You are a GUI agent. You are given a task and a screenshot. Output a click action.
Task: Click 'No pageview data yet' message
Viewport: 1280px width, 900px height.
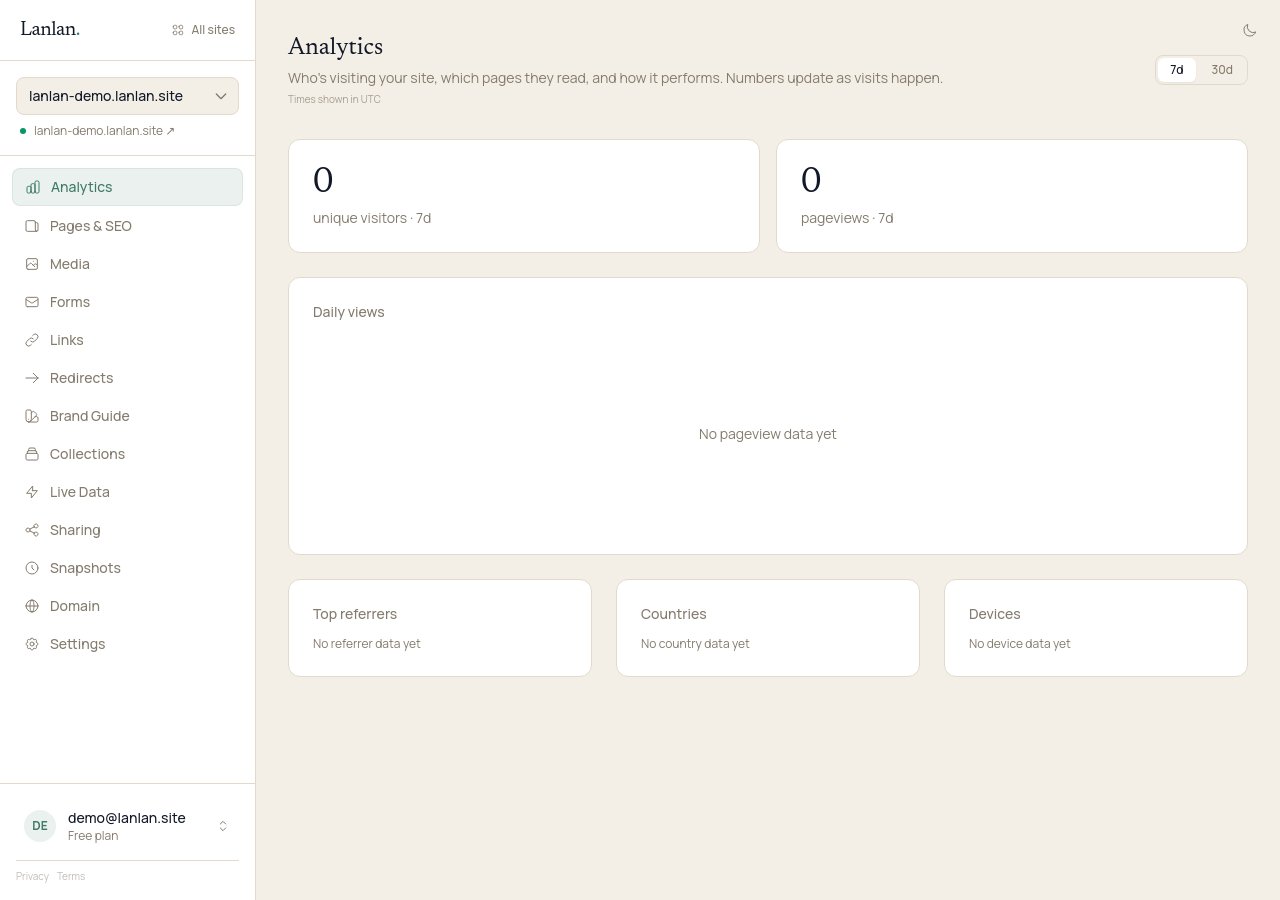(768, 434)
